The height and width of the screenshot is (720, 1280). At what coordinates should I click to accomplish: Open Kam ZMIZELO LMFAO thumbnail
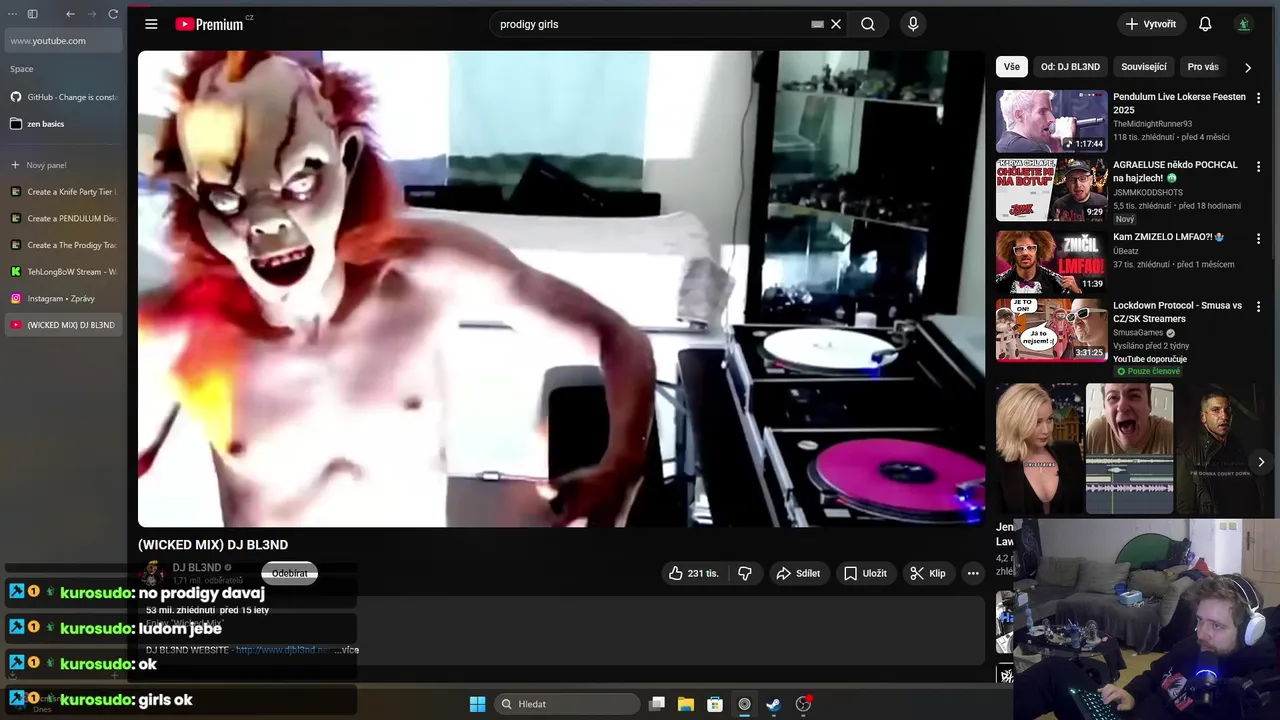point(1051,261)
